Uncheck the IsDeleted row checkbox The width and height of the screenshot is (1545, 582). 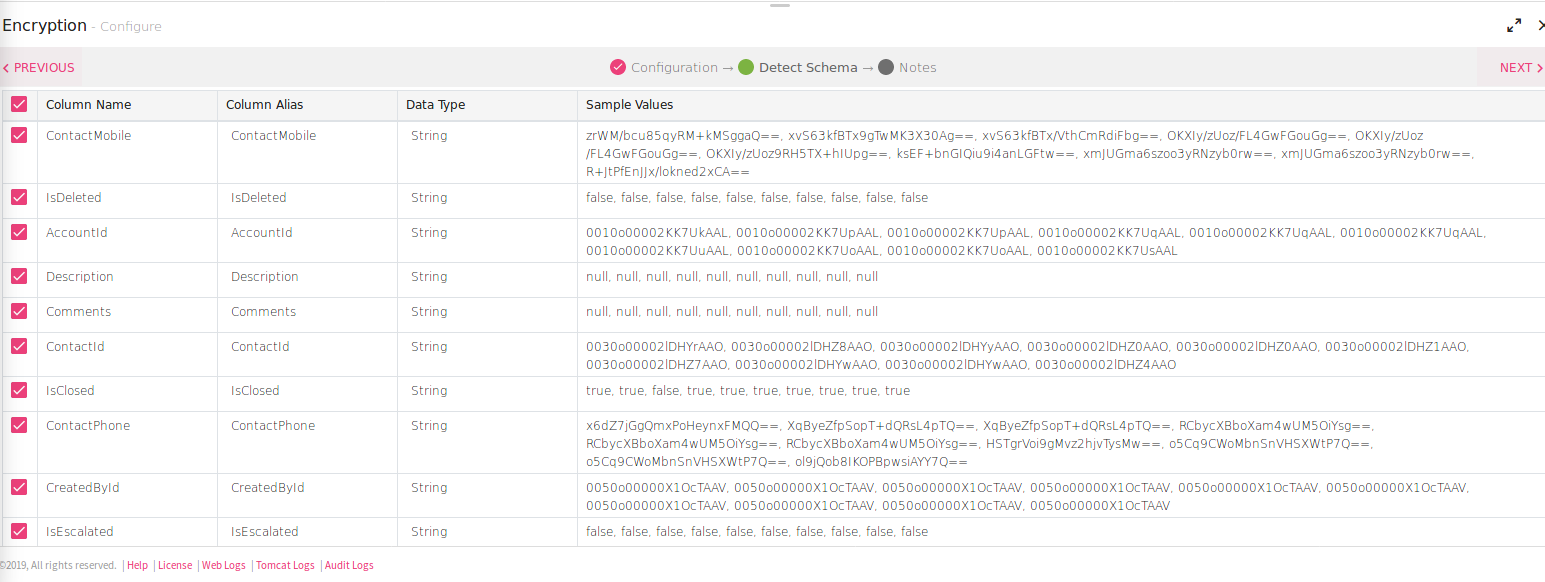coord(18,197)
